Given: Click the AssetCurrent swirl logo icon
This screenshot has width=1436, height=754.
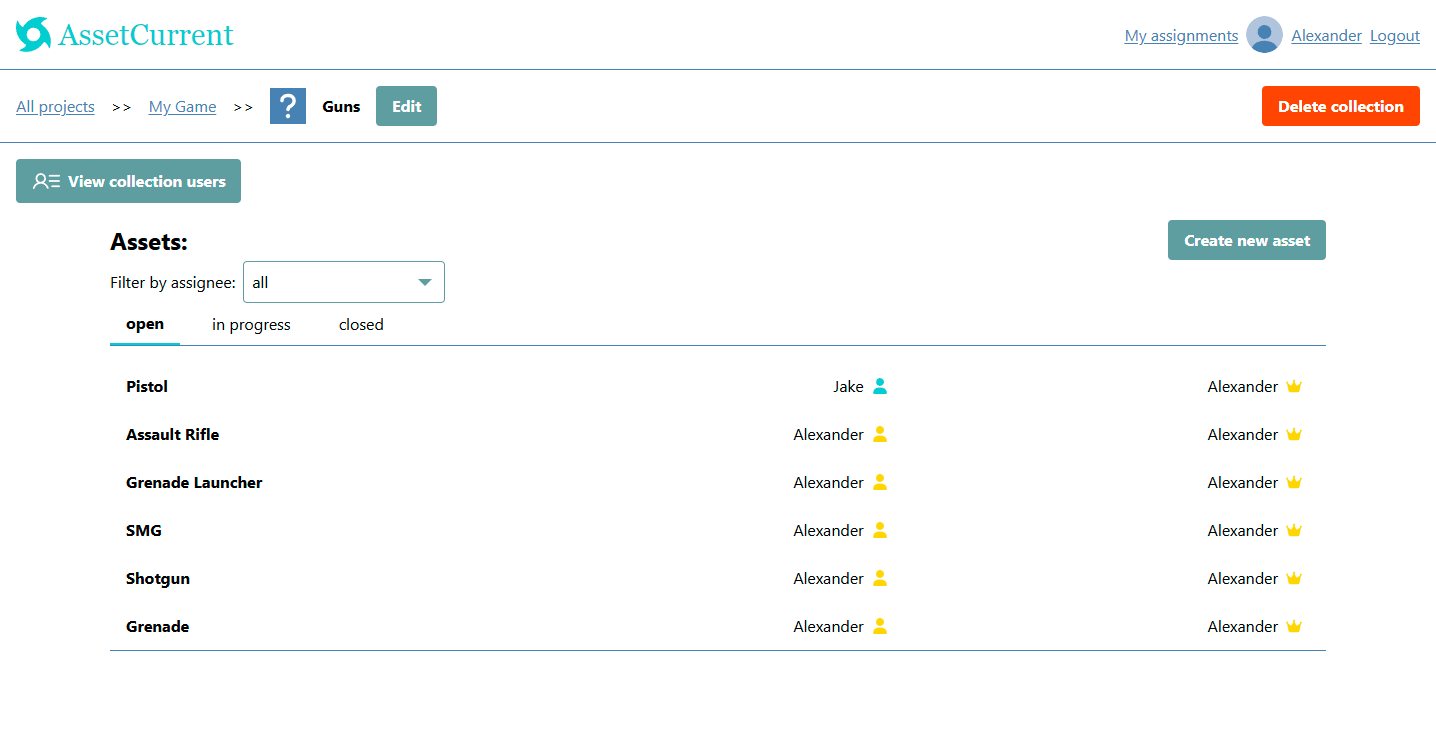Looking at the screenshot, I should [33, 35].
